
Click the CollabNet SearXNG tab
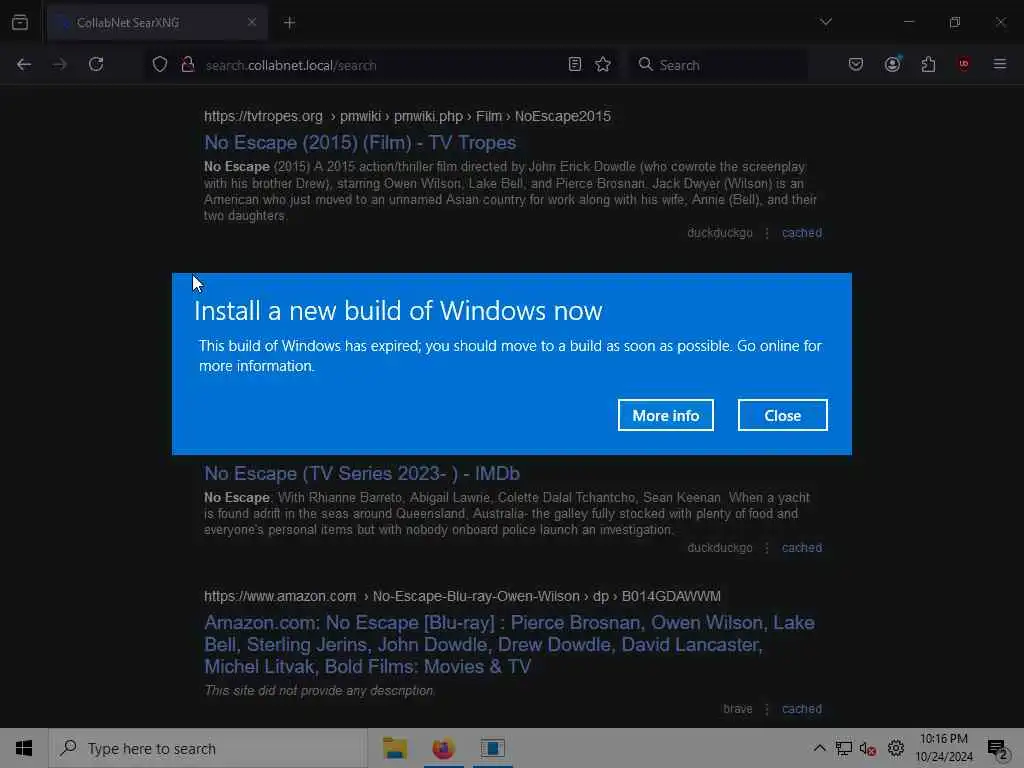coord(157,22)
